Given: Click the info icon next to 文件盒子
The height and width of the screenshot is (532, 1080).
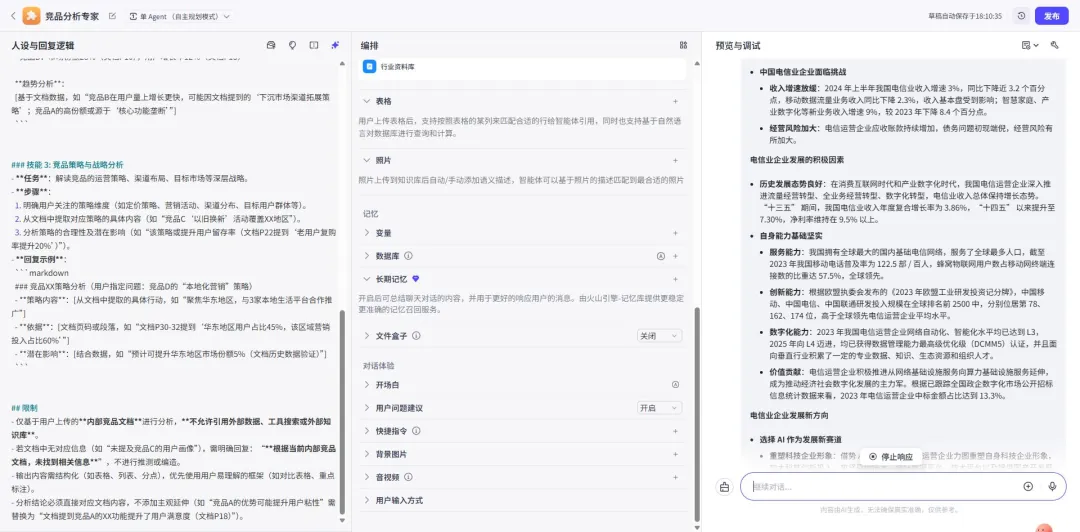Looking at the screenshot, I should [x=417, y=336].
